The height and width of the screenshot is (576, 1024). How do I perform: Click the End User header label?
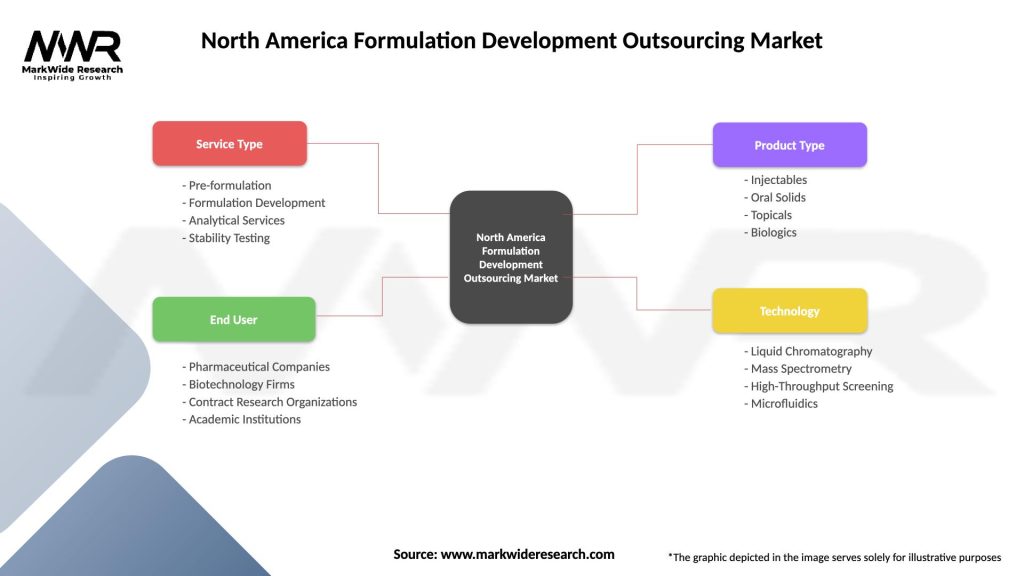233,318
